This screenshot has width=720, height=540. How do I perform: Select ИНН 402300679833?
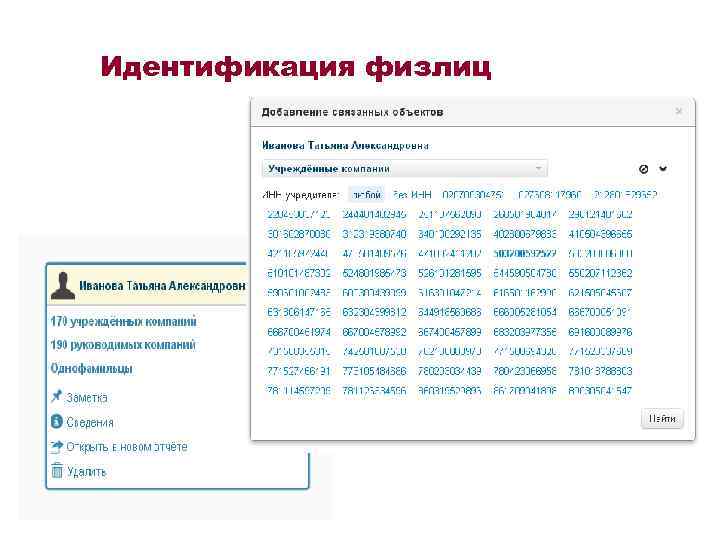tap(525, 234)
